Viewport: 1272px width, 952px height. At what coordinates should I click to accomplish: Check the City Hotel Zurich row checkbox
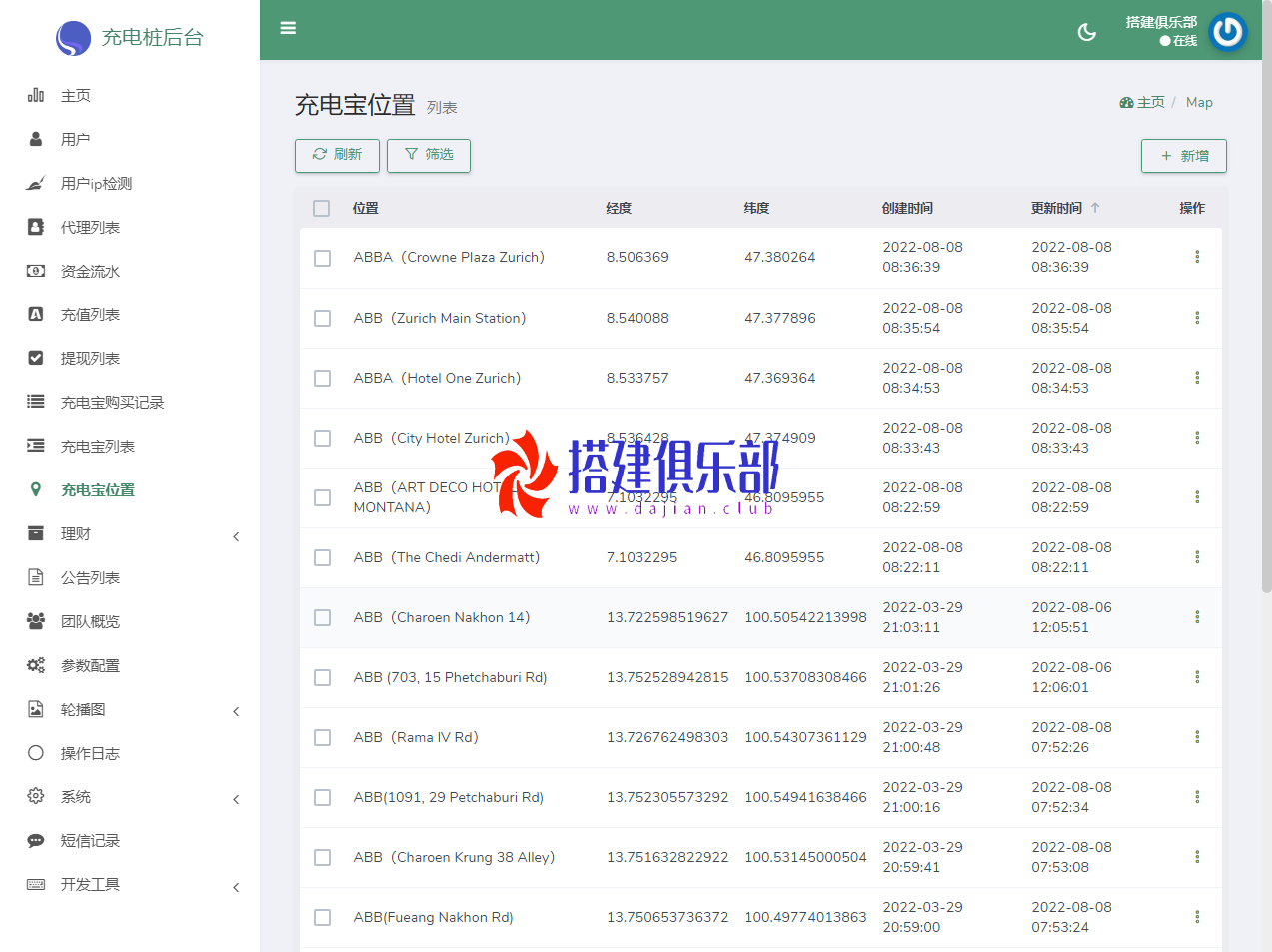tap(322, 438)
